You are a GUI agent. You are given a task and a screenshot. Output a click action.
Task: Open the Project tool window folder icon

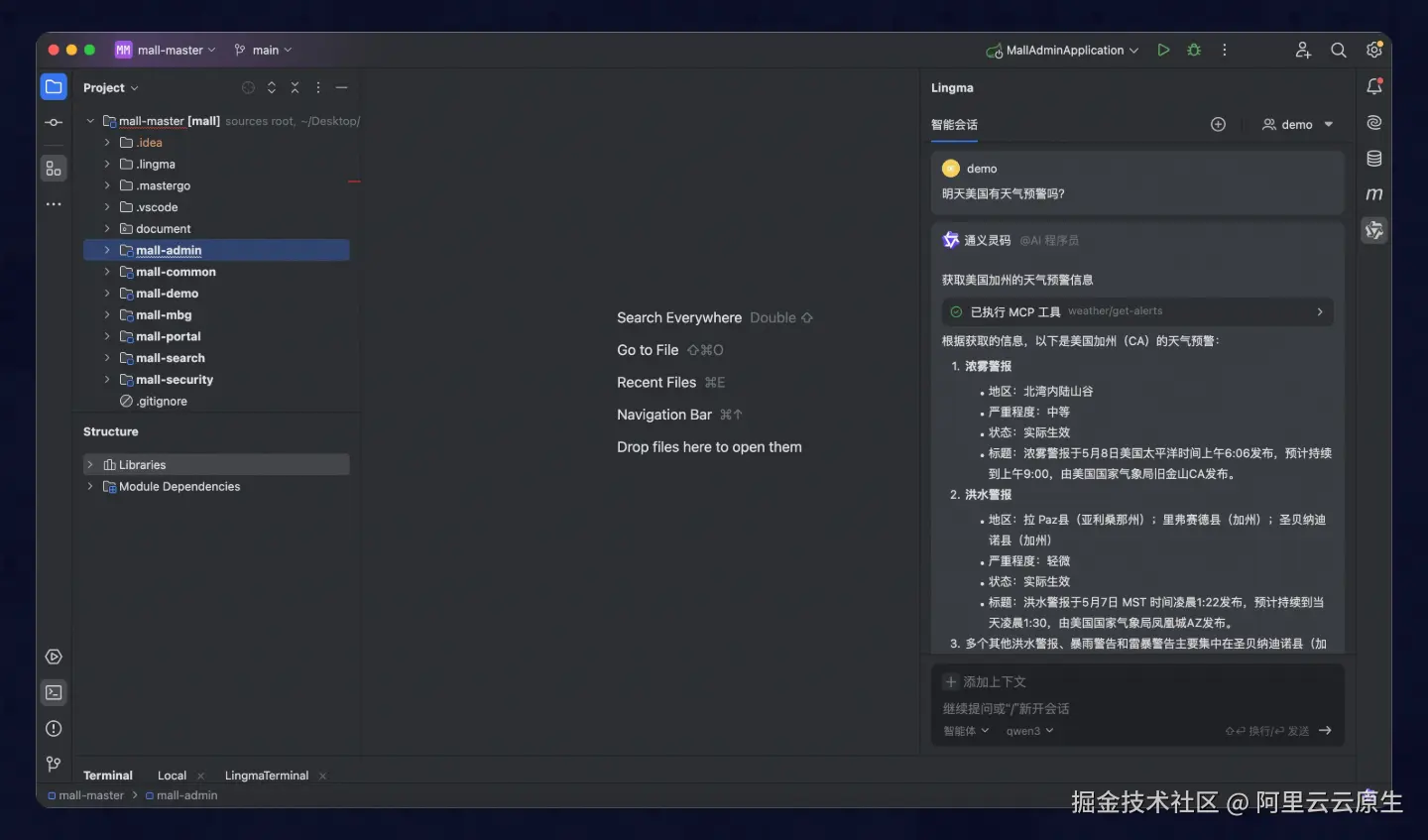click(x=54, y=87)
